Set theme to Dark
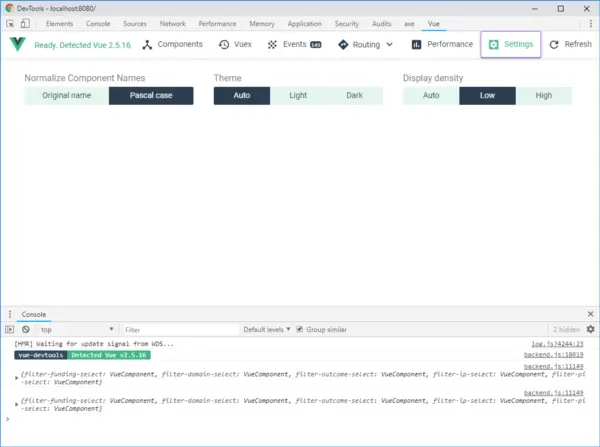Image resolution: width=600 pixels, height=447 pixels. click(354, 95)
